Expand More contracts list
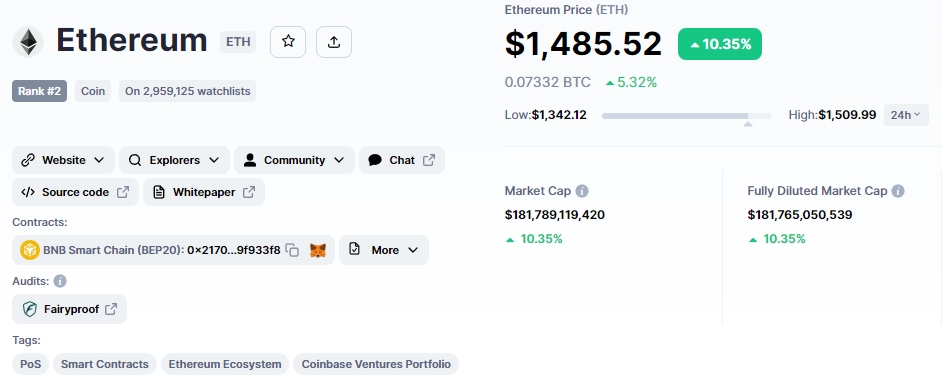Viewport: 942px width, 376px height. coord(384,250)
